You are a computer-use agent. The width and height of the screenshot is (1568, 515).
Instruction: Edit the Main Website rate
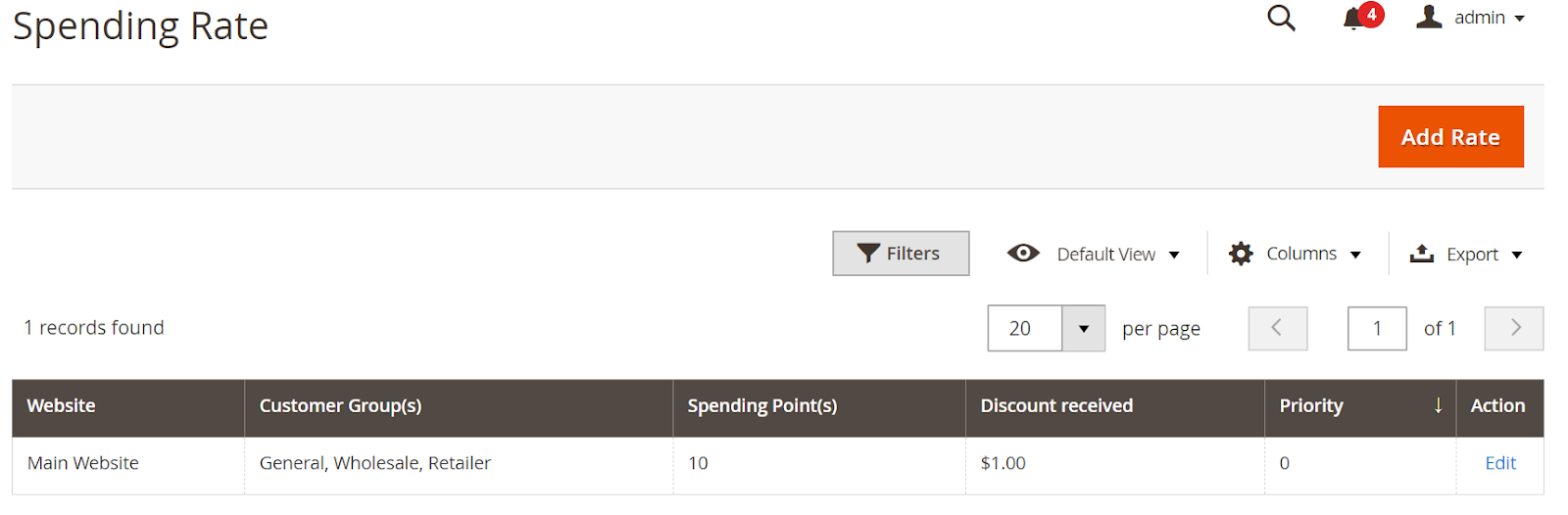(1500, 463)
